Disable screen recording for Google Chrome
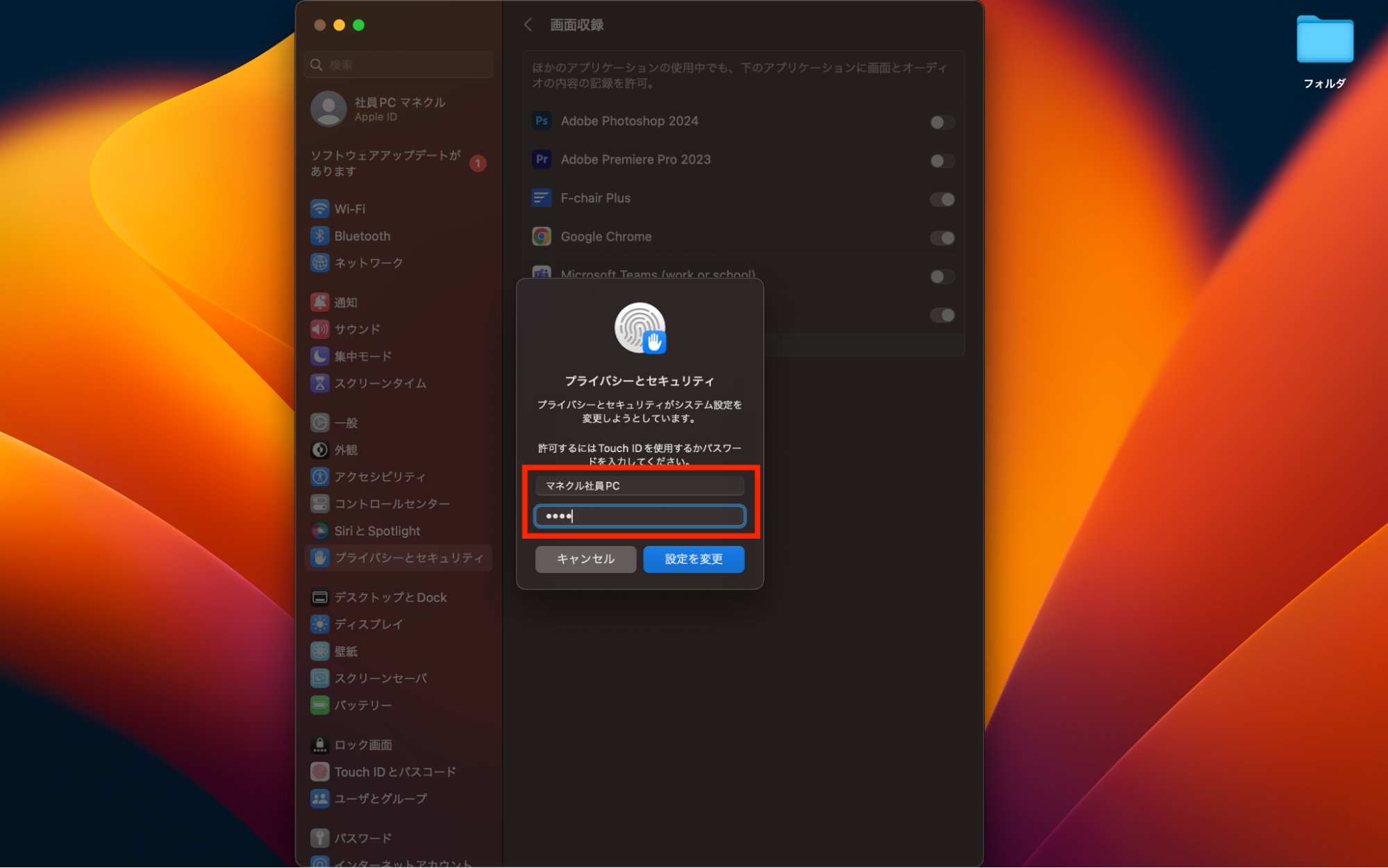The width and height of the screenshot is (1388, 868). 942,238
